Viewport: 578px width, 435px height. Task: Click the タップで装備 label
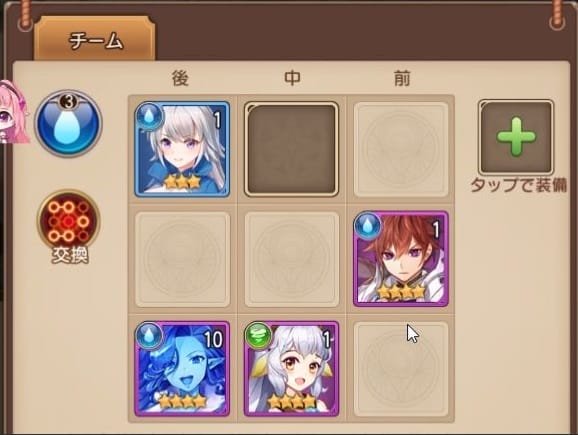tap(519, 185)
